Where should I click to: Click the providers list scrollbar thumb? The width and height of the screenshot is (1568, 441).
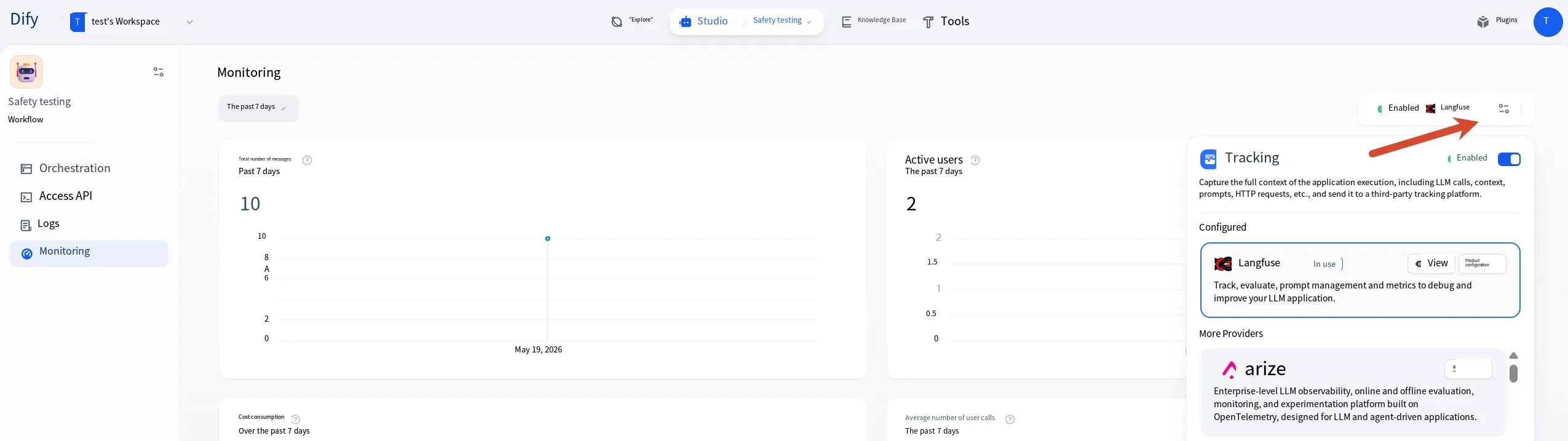[x=1514, y=373]
